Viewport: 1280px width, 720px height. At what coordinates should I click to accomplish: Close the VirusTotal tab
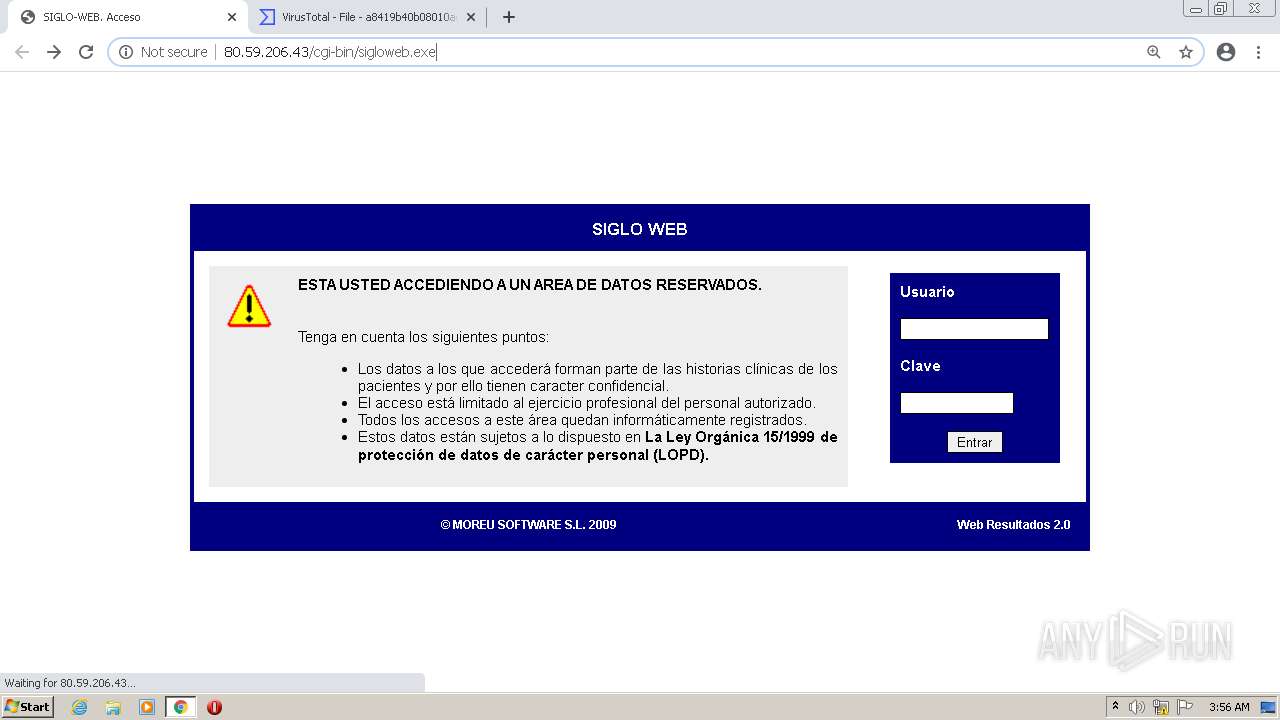point(470,17)
